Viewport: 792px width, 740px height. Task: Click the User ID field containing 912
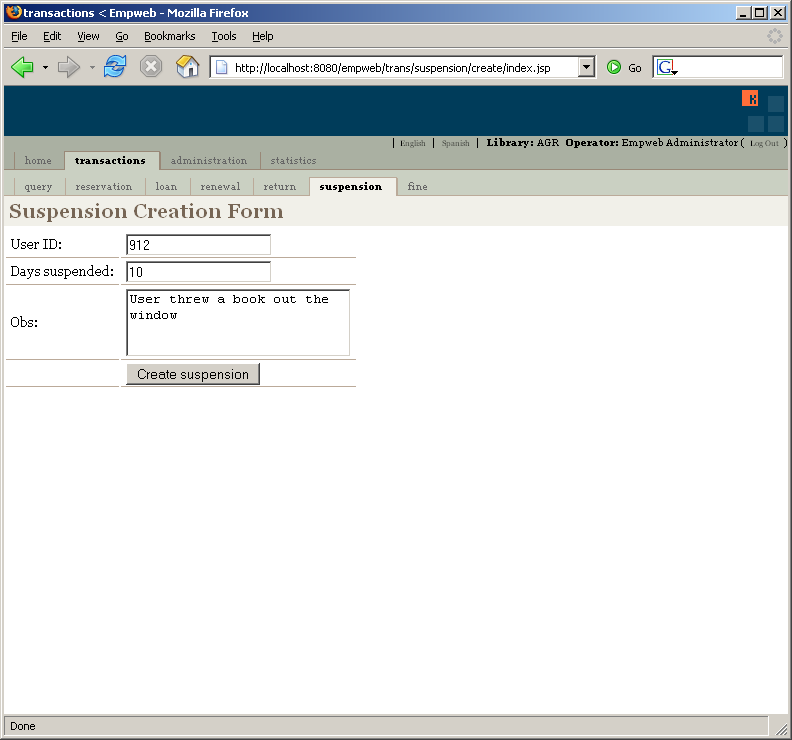point(199,245)
